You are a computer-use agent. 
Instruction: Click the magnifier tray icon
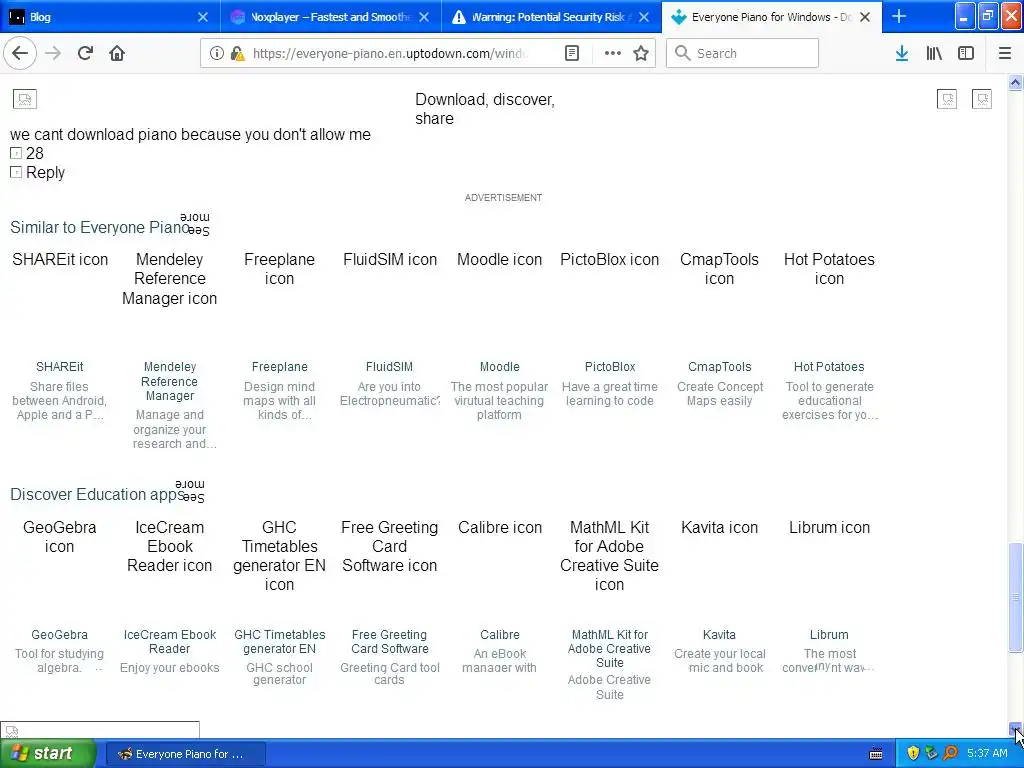point(950,754)
